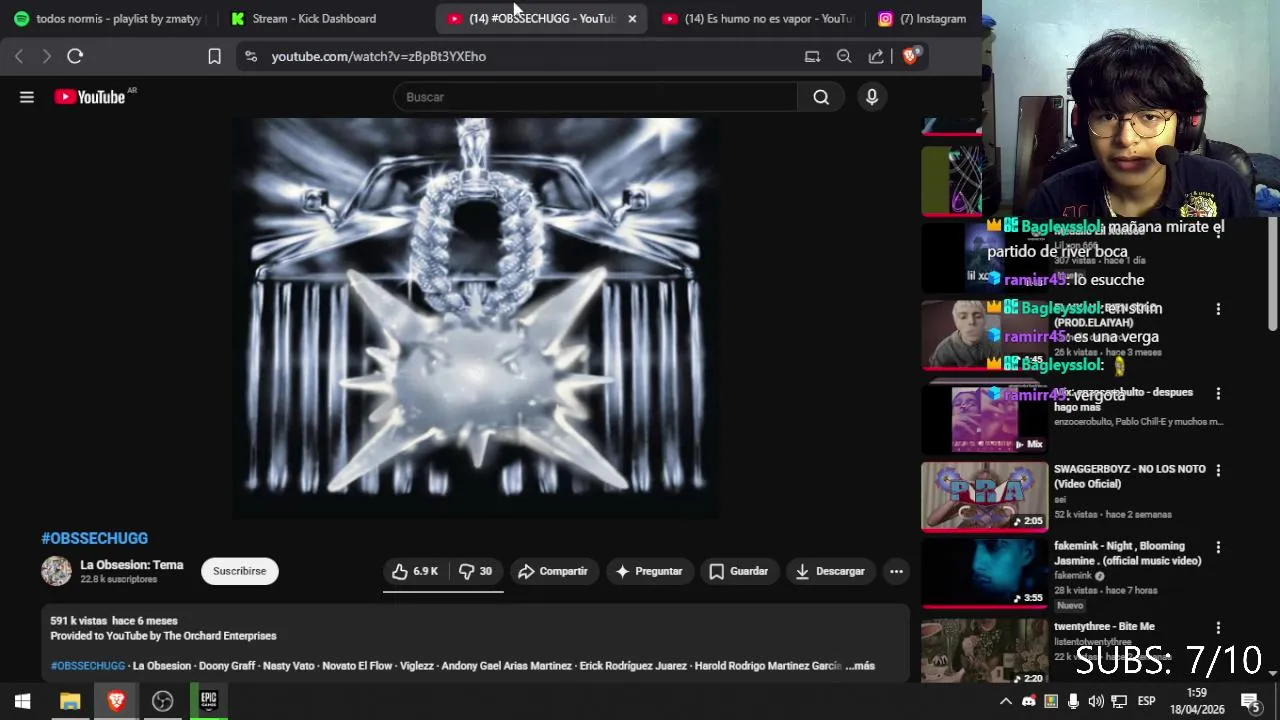This screenshot has height=720, width=1280.
Task: View site information icon in address bar
Action: tap(251, 56)
